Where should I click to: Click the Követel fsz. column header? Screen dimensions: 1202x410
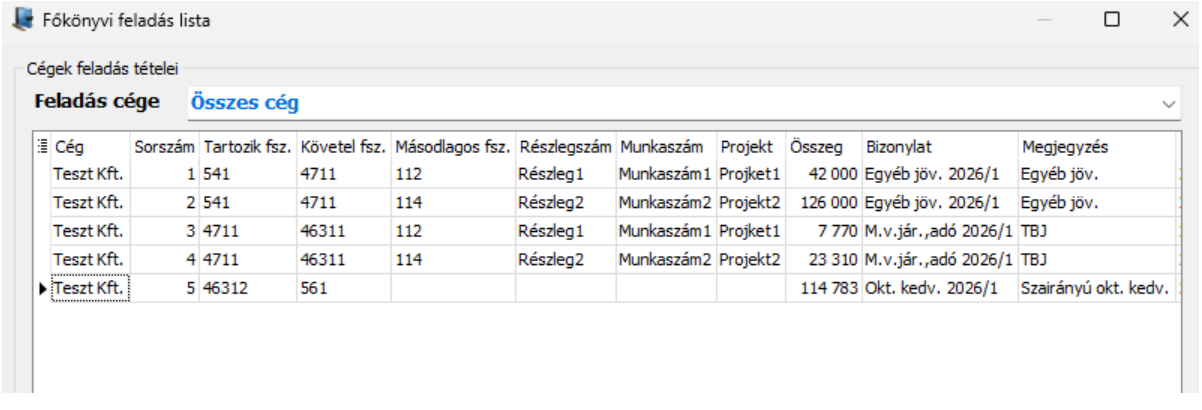point(342,147)
